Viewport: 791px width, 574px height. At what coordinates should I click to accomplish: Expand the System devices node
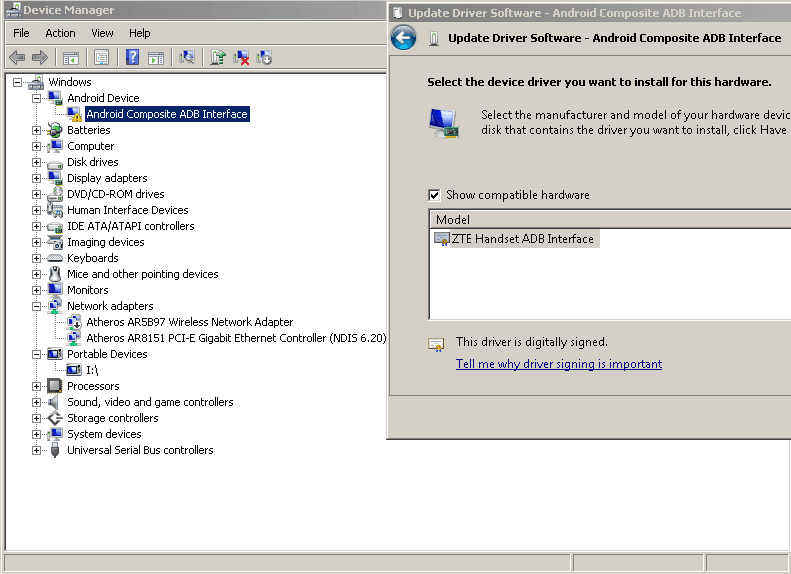coord(36,434)
